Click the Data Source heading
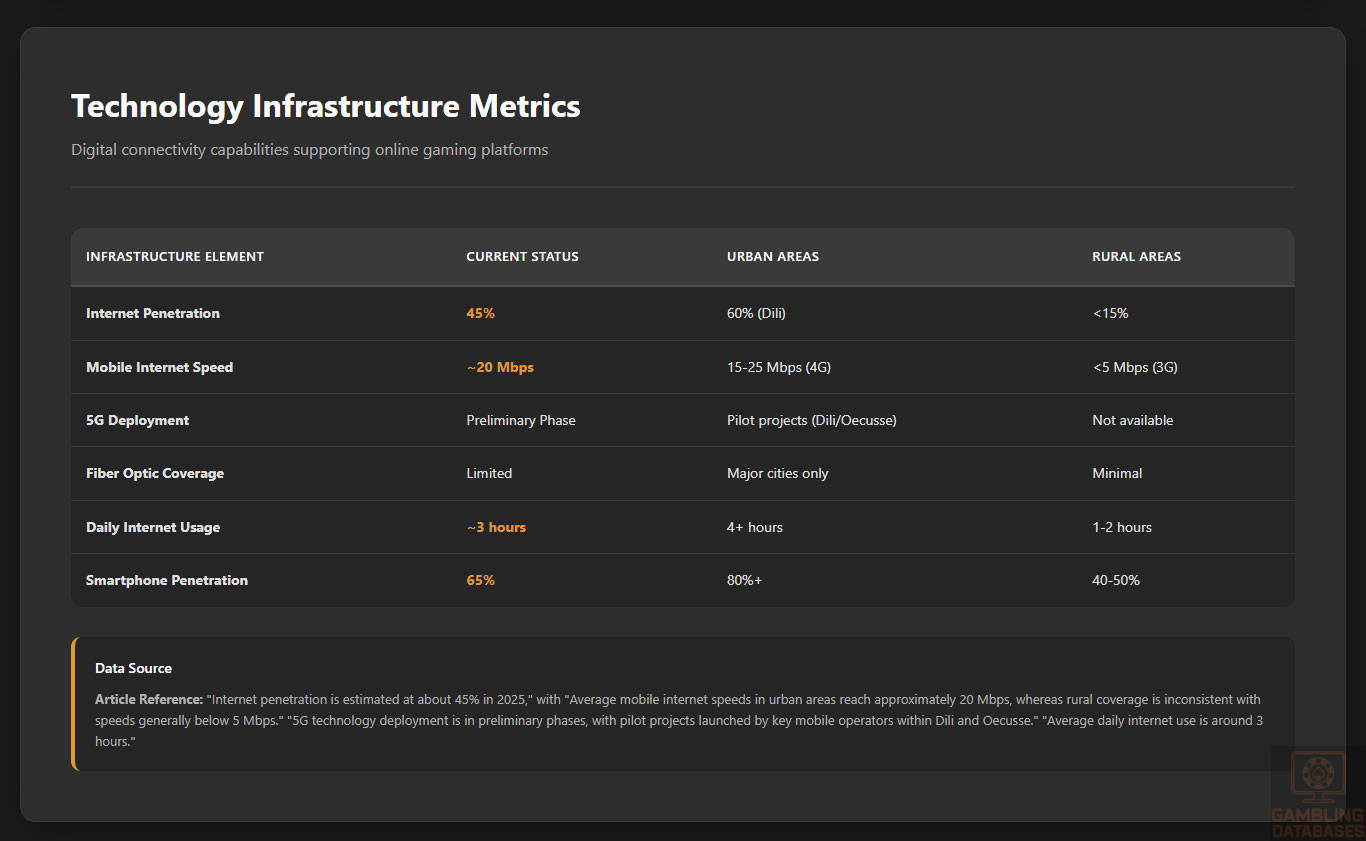The image size is (1366, 841). [x=133, y=668]
